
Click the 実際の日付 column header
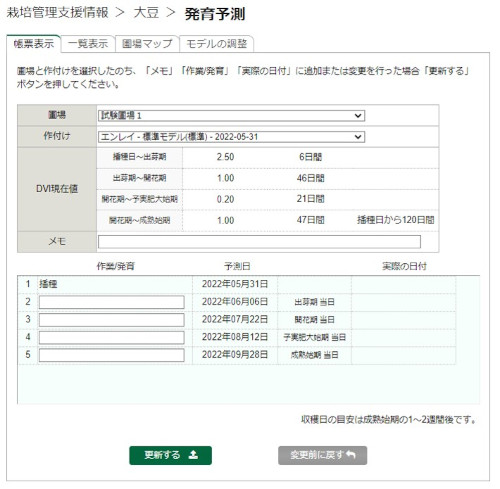point(404,266)
